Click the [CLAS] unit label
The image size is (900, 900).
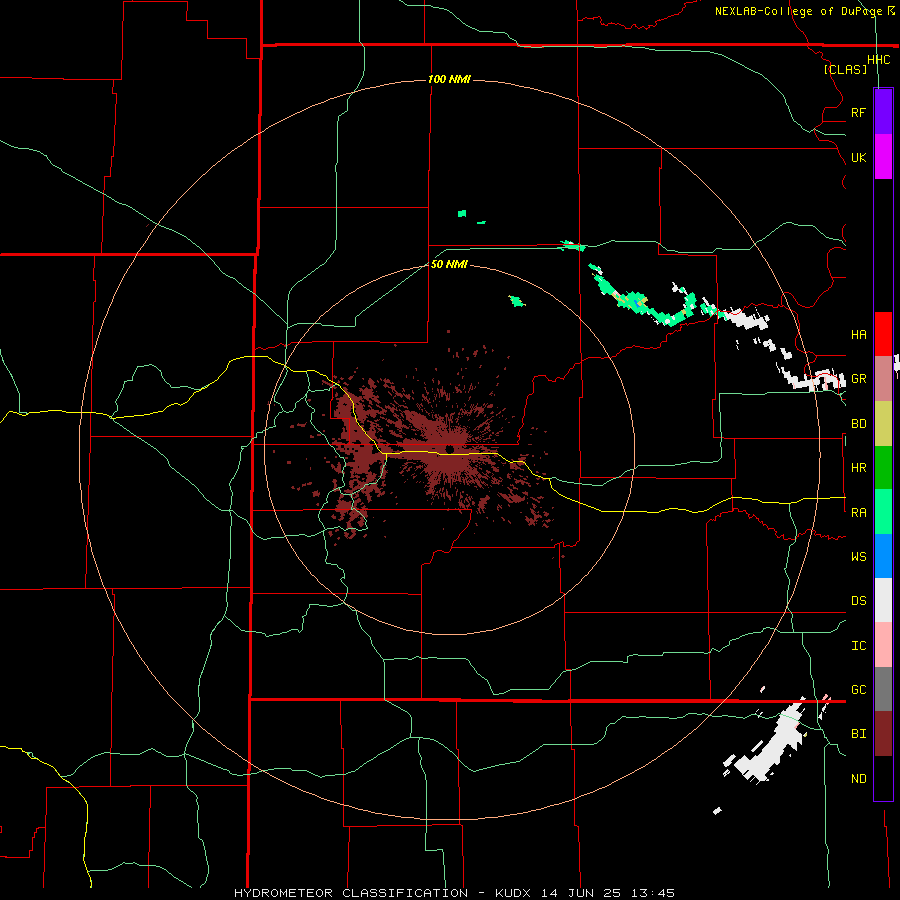point(845,70)
